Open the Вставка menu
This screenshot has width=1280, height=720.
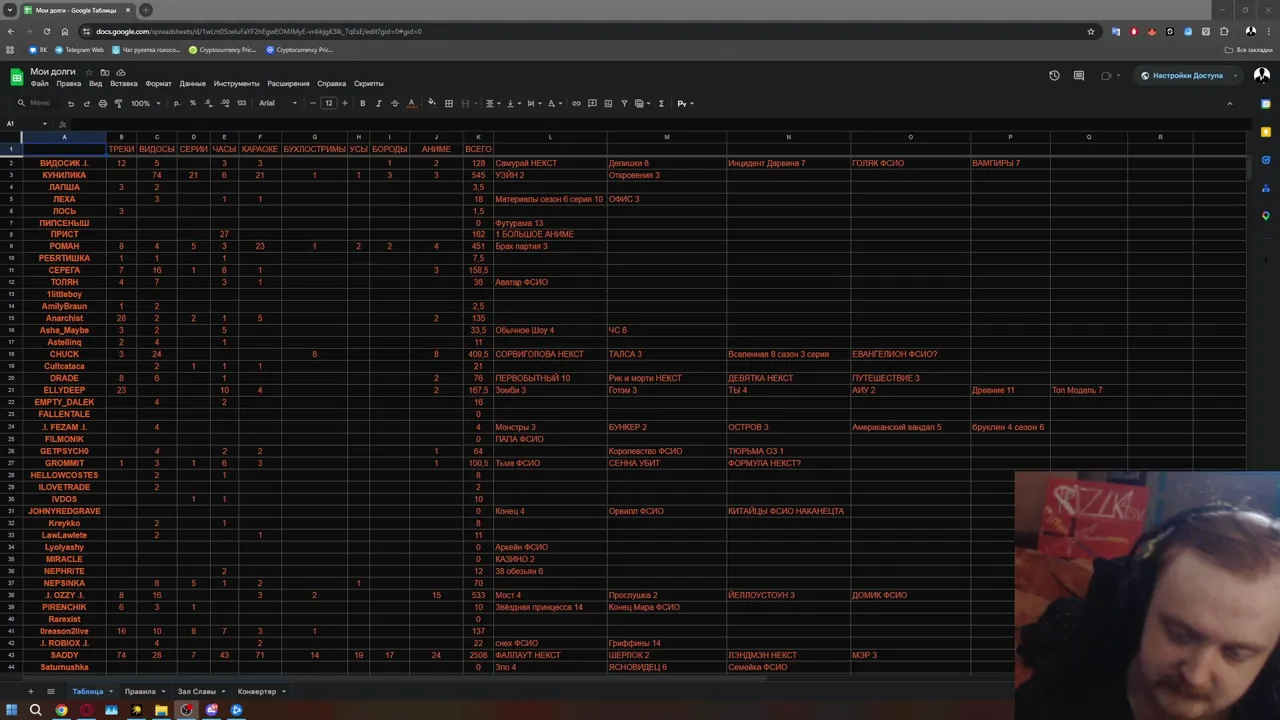point(124,84)
